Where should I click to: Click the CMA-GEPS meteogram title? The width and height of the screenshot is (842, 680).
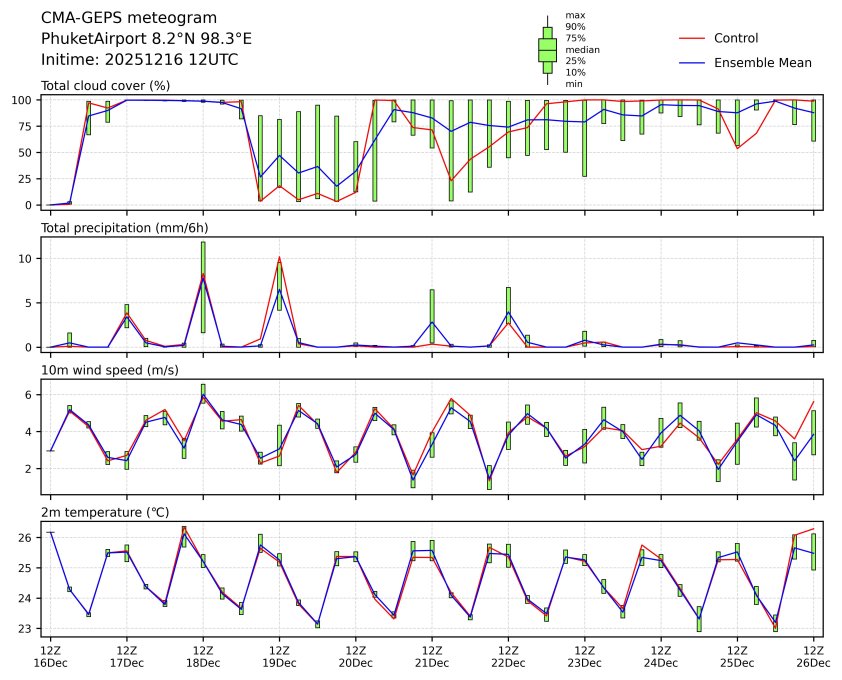[114, 18]
